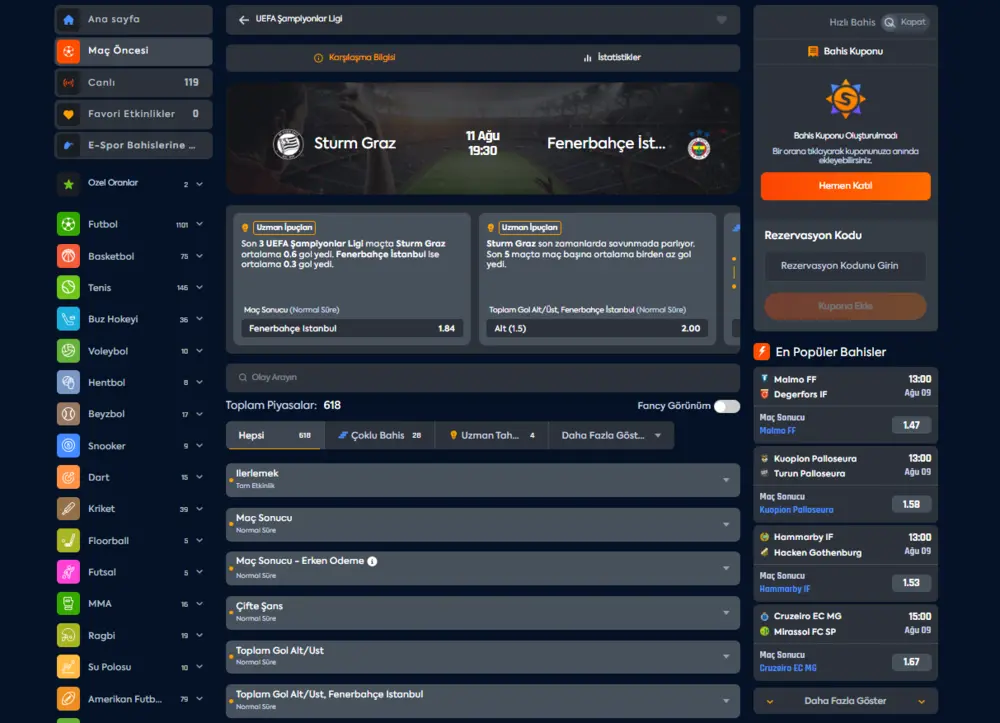Expand the Toplam Gol Alt/Üst market

tap(483, 657)
